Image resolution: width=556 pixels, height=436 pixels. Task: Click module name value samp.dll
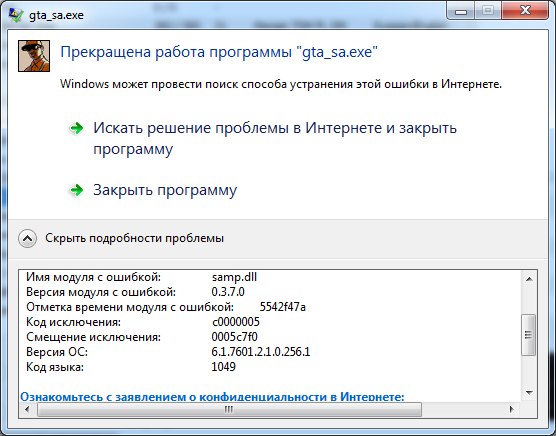pyautogui.click(x=234, y=277)
